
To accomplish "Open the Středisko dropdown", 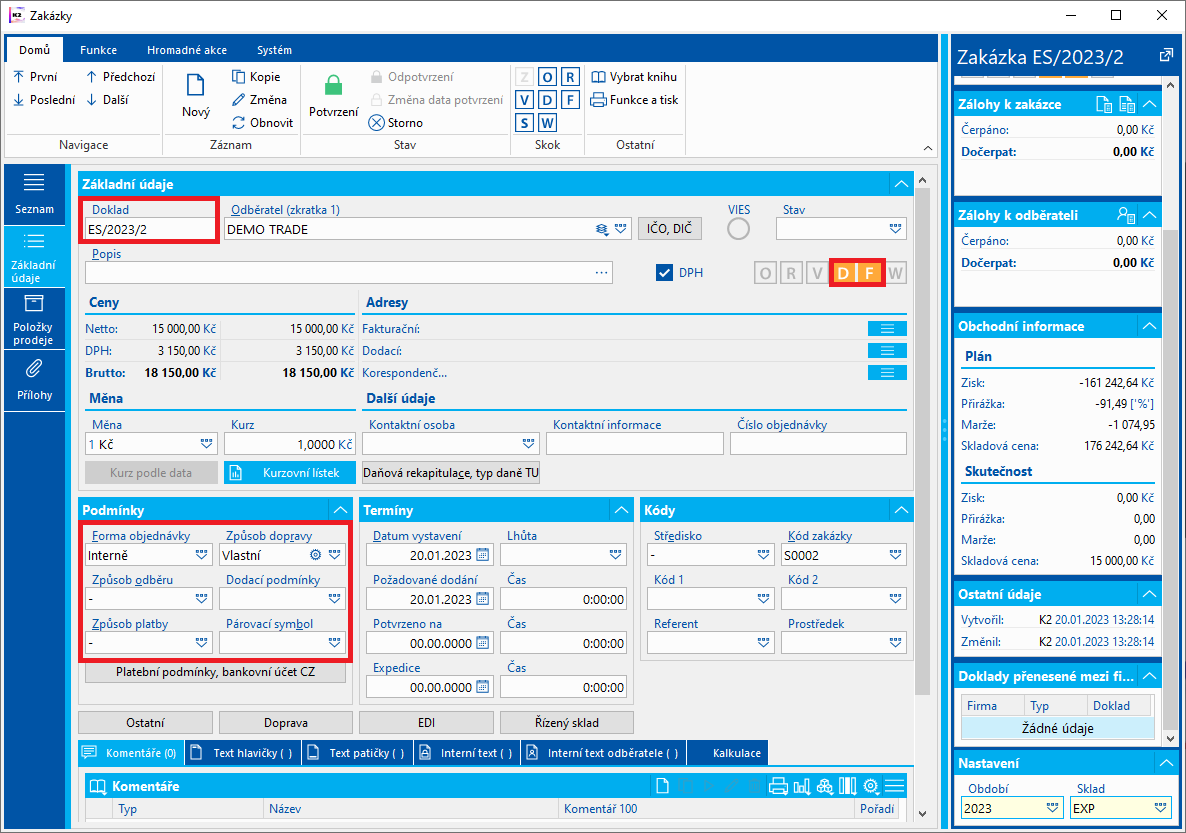I will click(763, 555).
